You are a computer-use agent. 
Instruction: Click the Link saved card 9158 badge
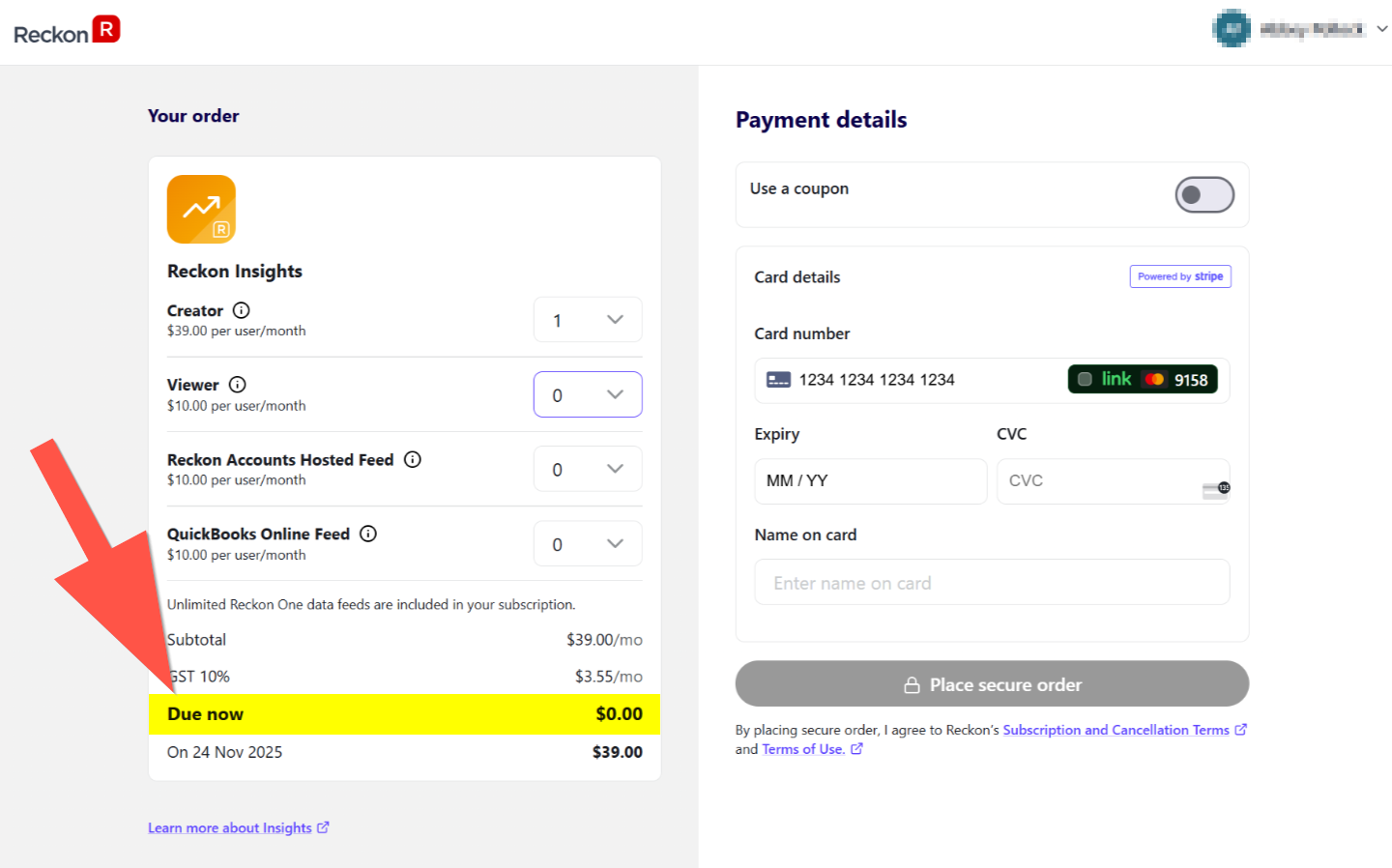(x=1142, y=380)
